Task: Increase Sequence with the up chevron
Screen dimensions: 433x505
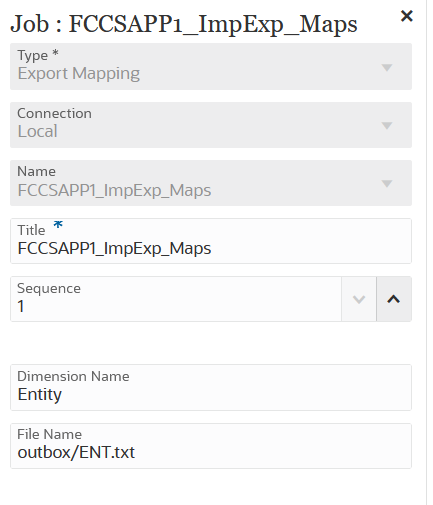Action: click(394, 299)
